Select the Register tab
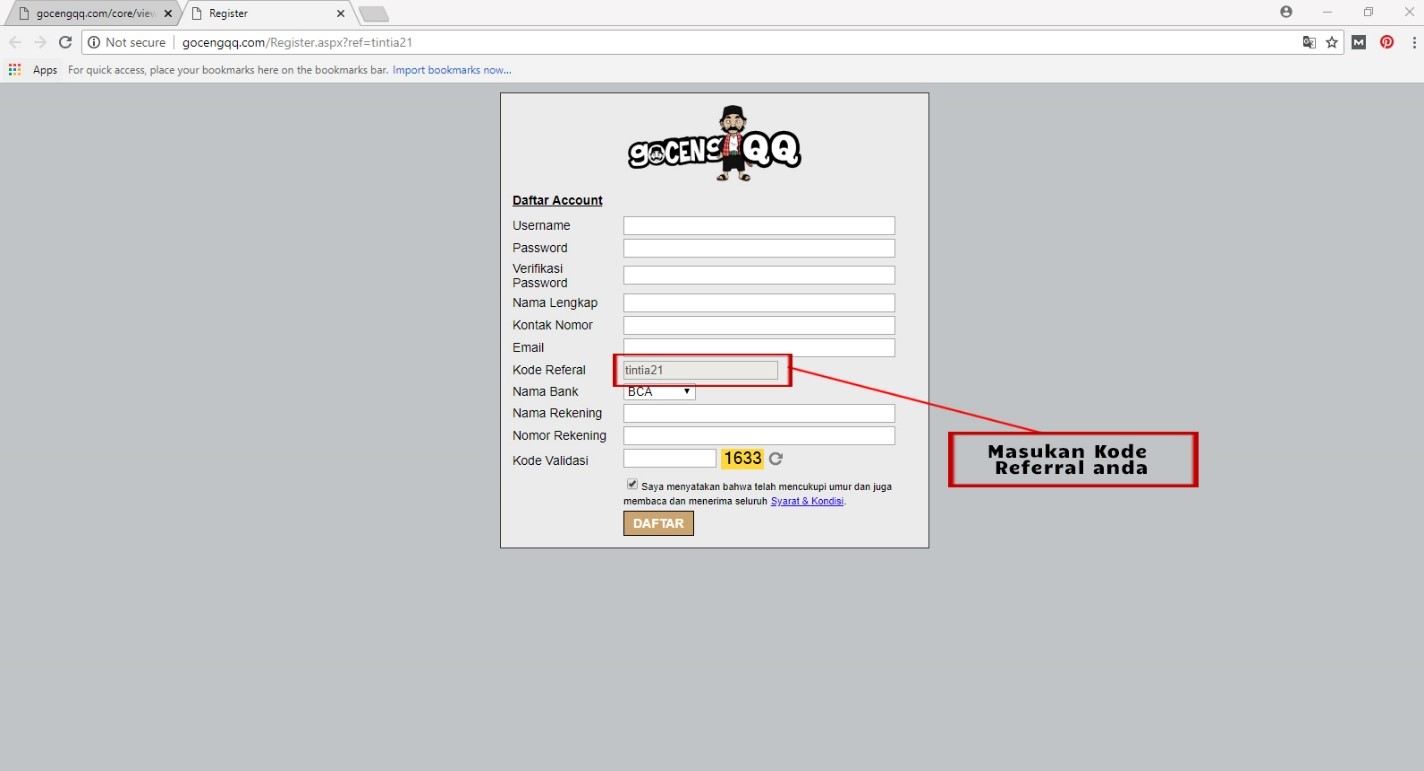 click(x=265, y=14)
